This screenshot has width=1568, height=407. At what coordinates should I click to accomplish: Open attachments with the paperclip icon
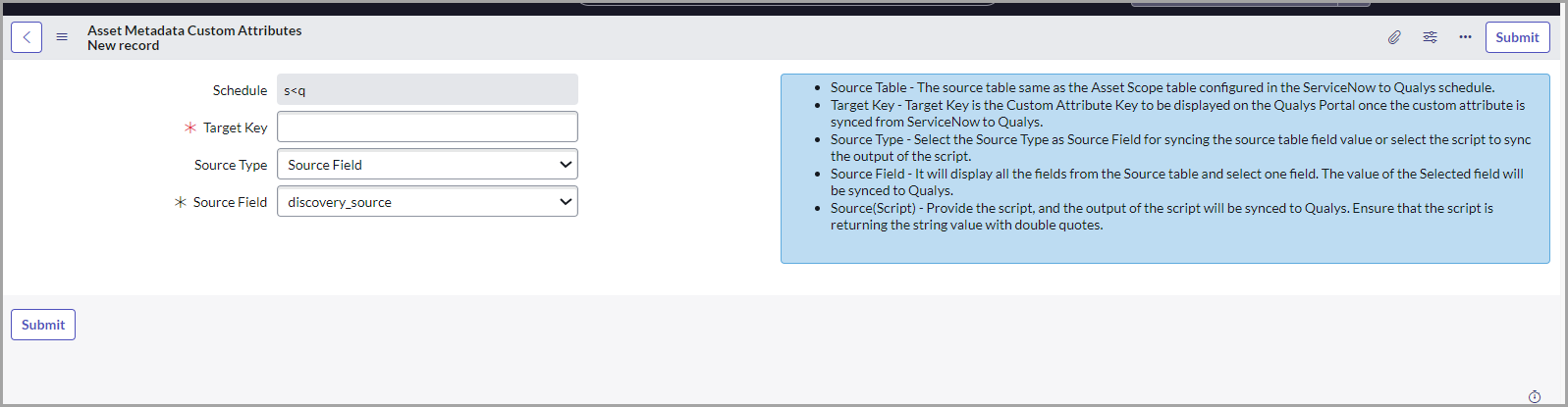(1394, 37)
